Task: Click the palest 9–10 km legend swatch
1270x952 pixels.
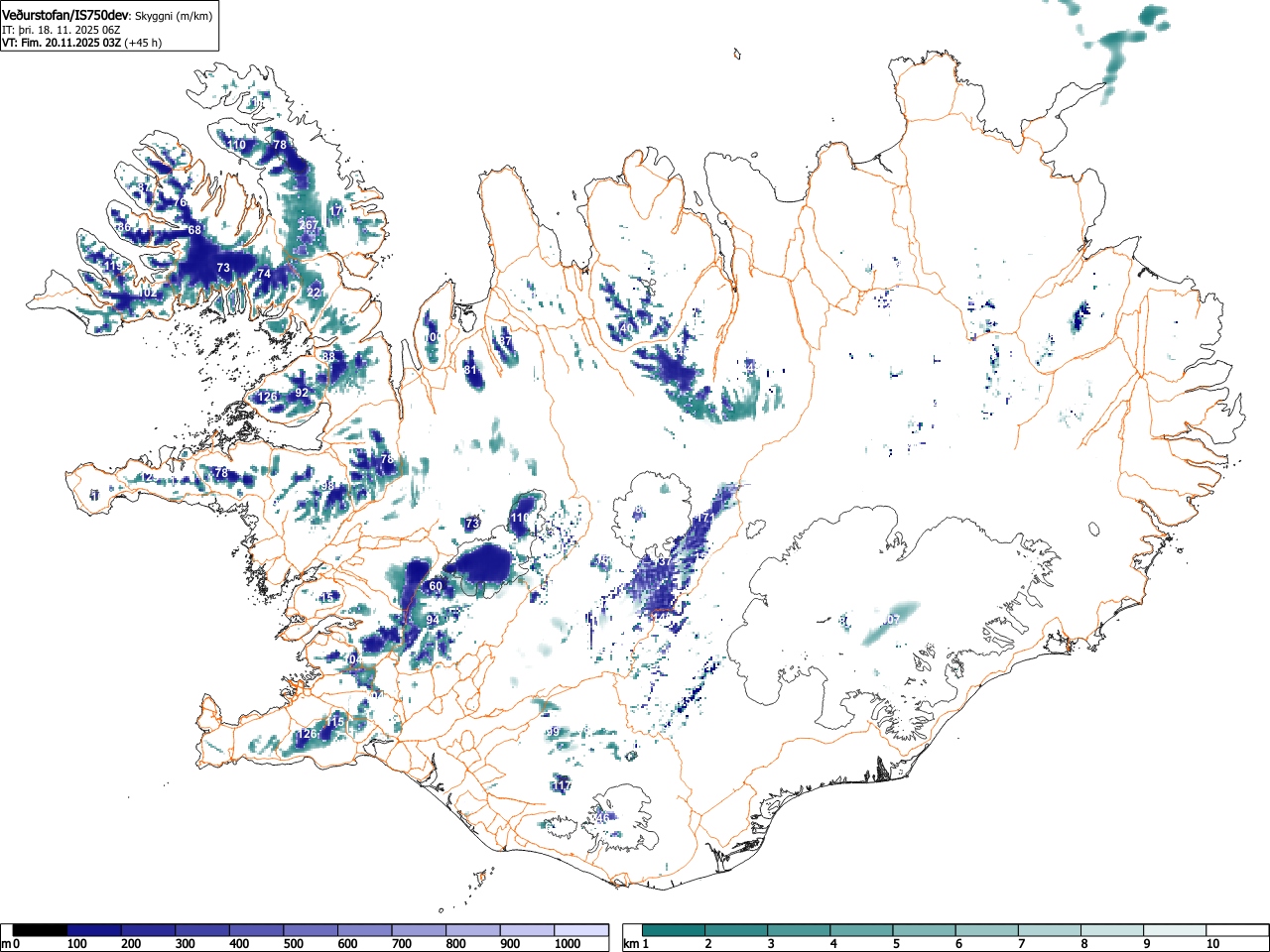Action: click(1176, 930)
